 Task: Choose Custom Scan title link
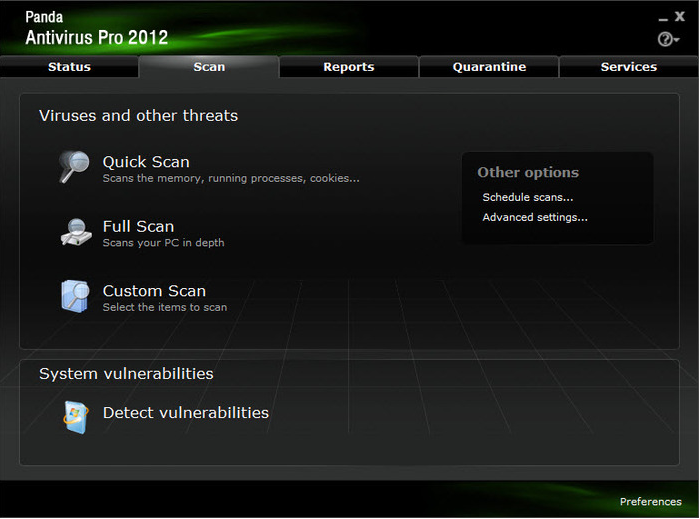[x=154, y=291]
